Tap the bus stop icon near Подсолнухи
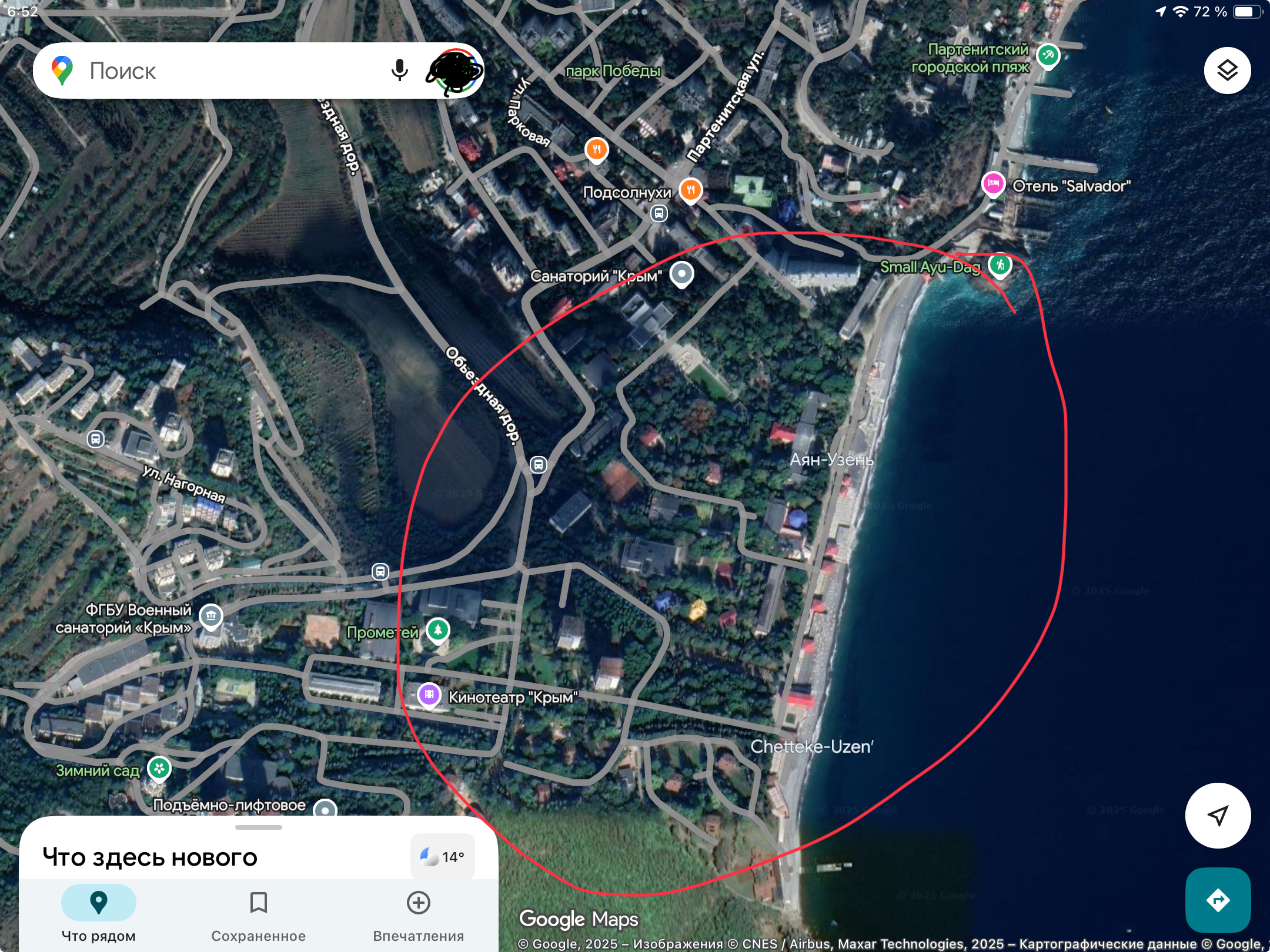This screenshot has height=952, width=1270. click(659, 213)
